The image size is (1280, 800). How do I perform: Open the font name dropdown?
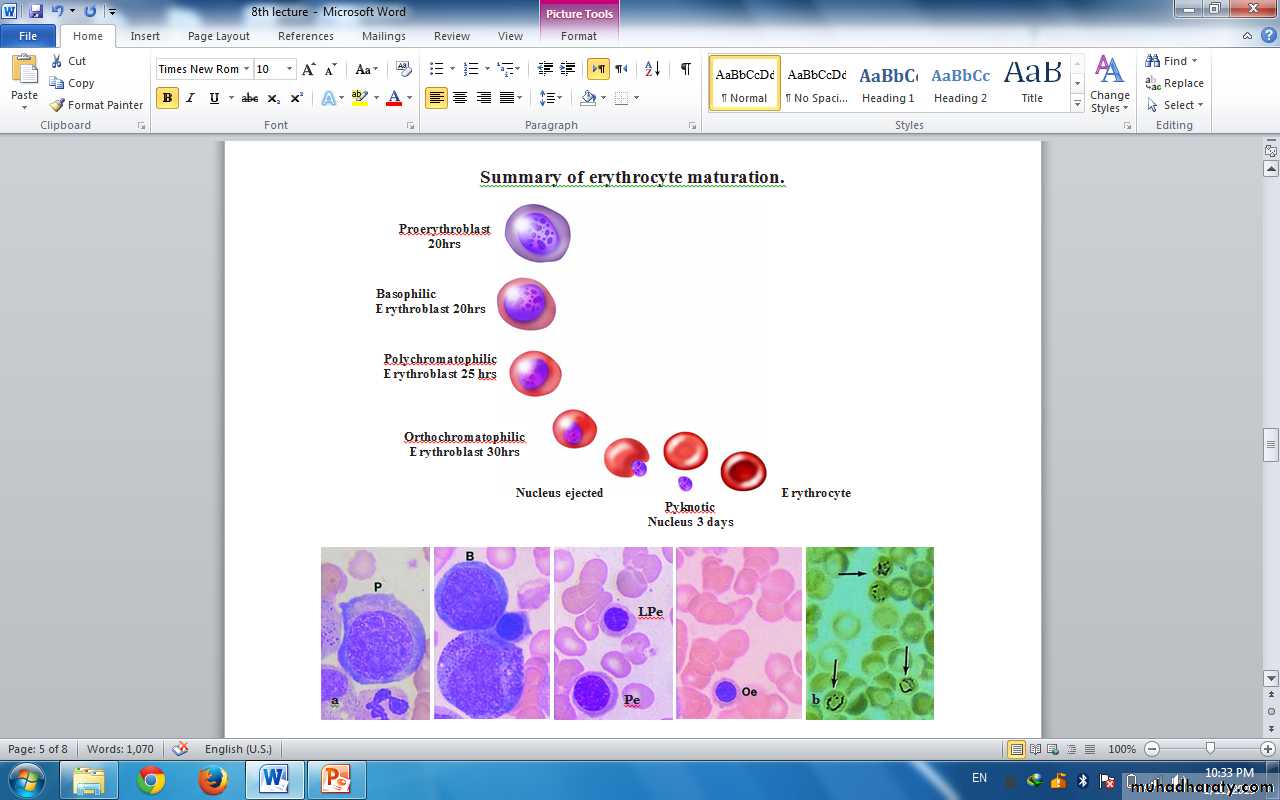(246, 69)
